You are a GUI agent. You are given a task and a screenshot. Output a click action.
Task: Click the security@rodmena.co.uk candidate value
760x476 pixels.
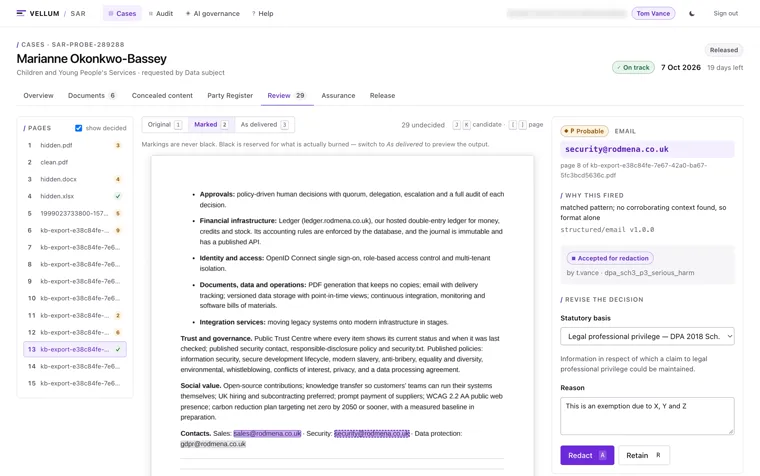click(x=647, y=149)
